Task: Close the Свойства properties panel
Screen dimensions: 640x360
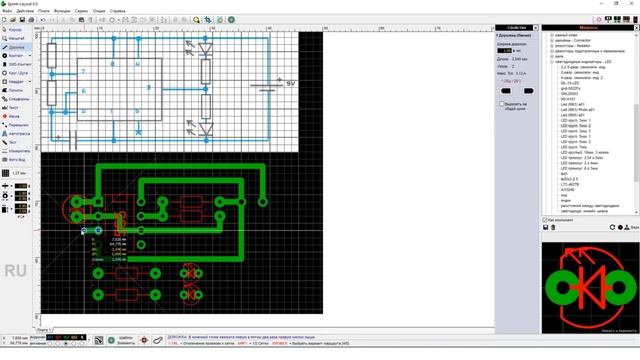Action: [x=536, y=28]
